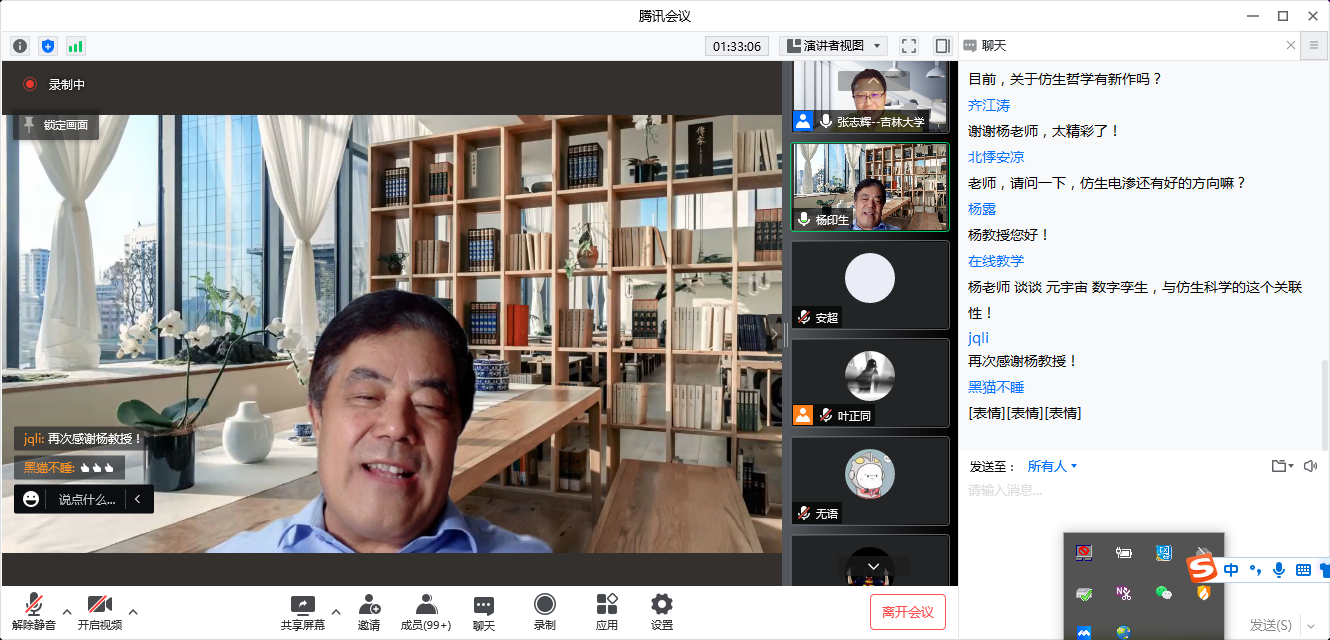
Task: Check the green network signal icon
Action: (x=76, y=46)
